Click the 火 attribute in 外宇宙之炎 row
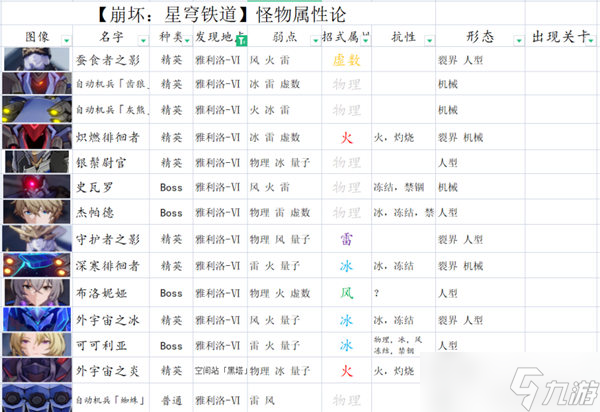This screenshot has width=600, height=412. [346, 371]
